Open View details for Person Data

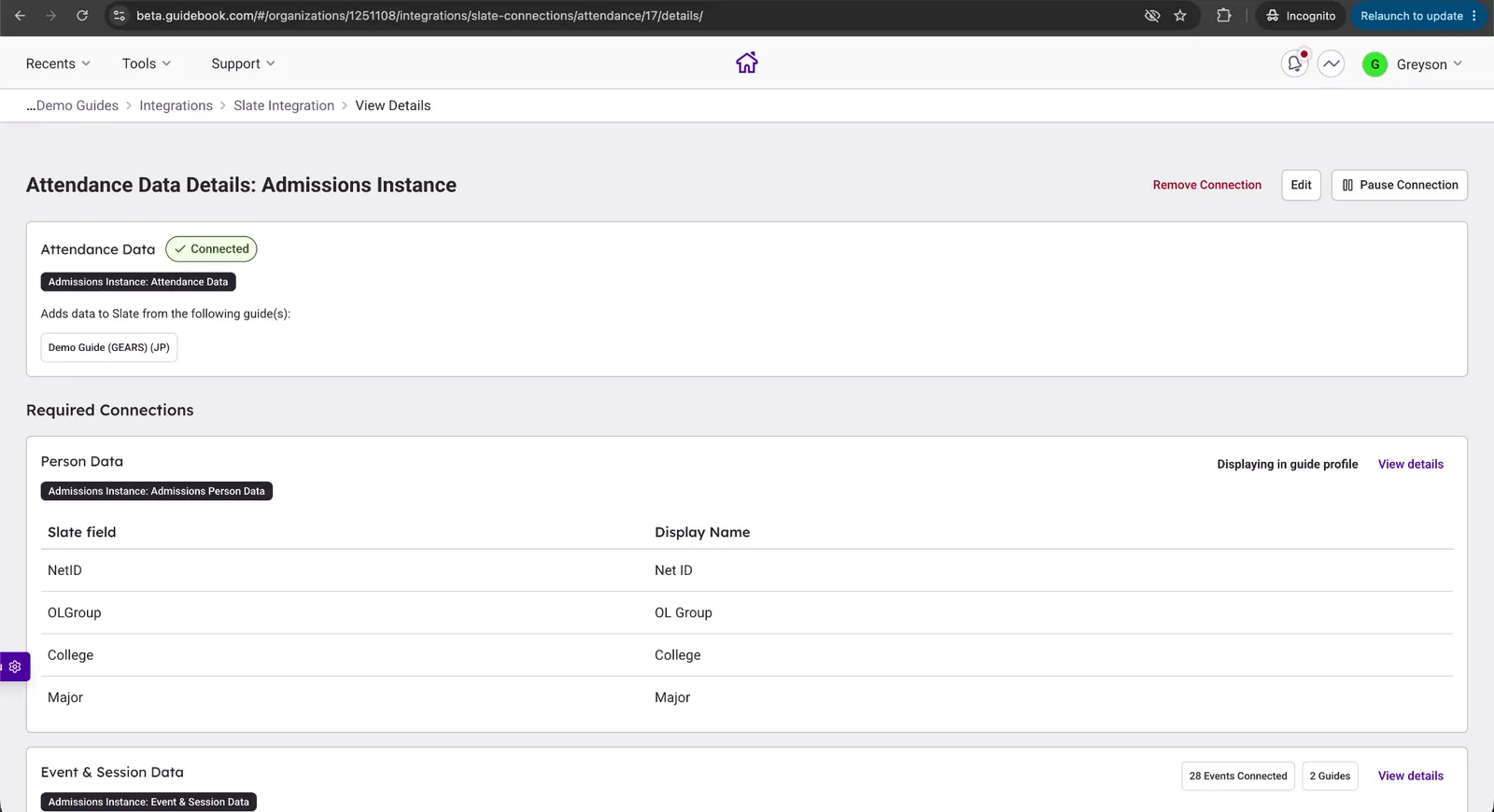point(1410,464)
